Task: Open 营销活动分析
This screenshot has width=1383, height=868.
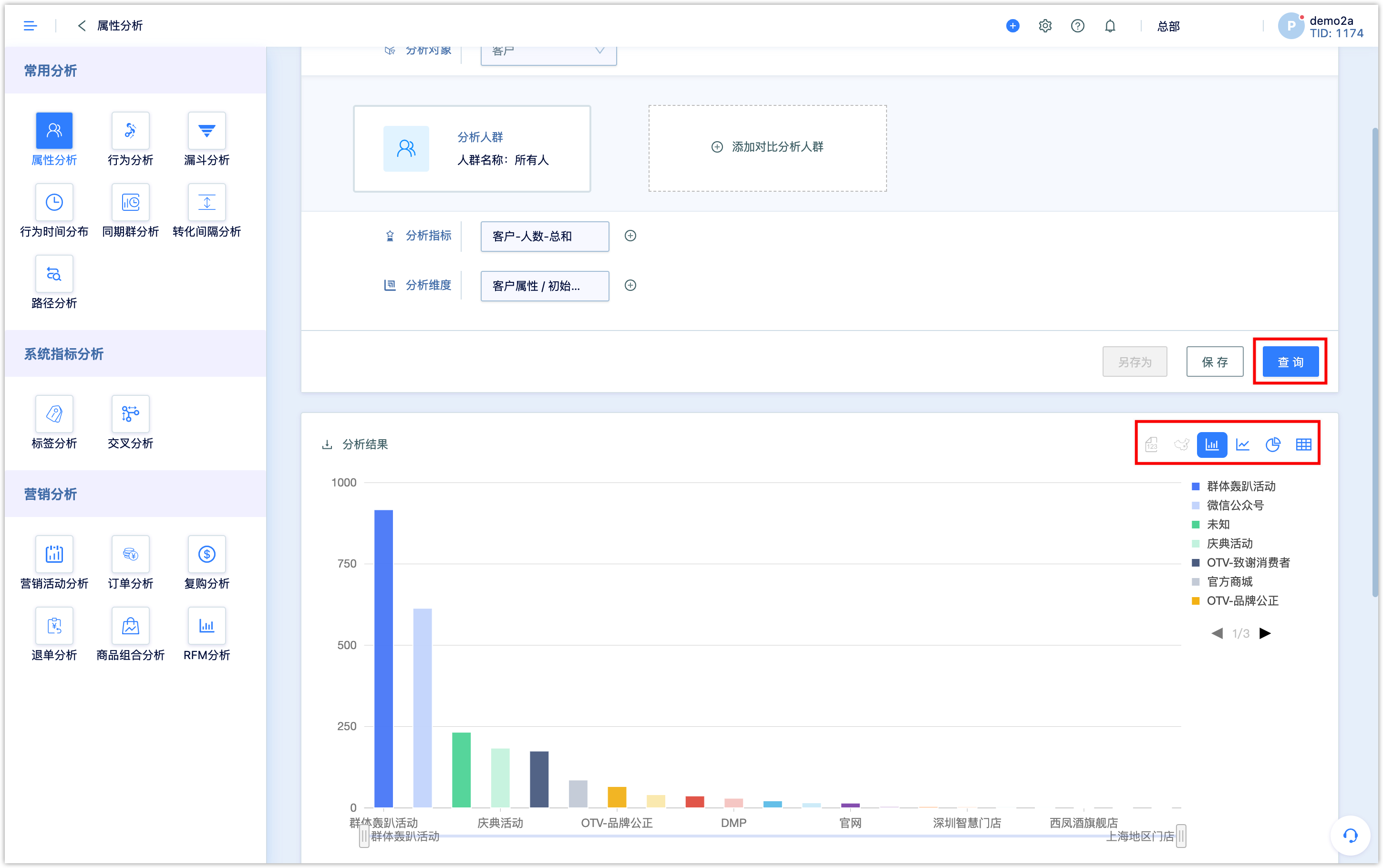Action: pyautogui.click(x=54, y=563)
